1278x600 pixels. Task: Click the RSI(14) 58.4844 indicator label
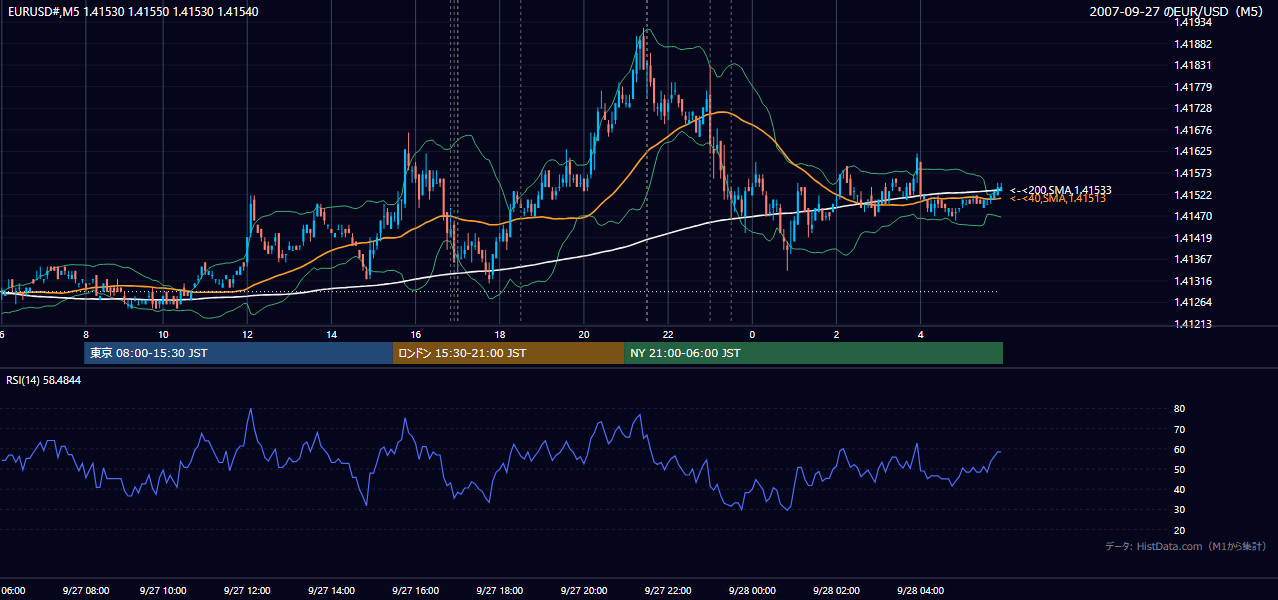point(44,380)
